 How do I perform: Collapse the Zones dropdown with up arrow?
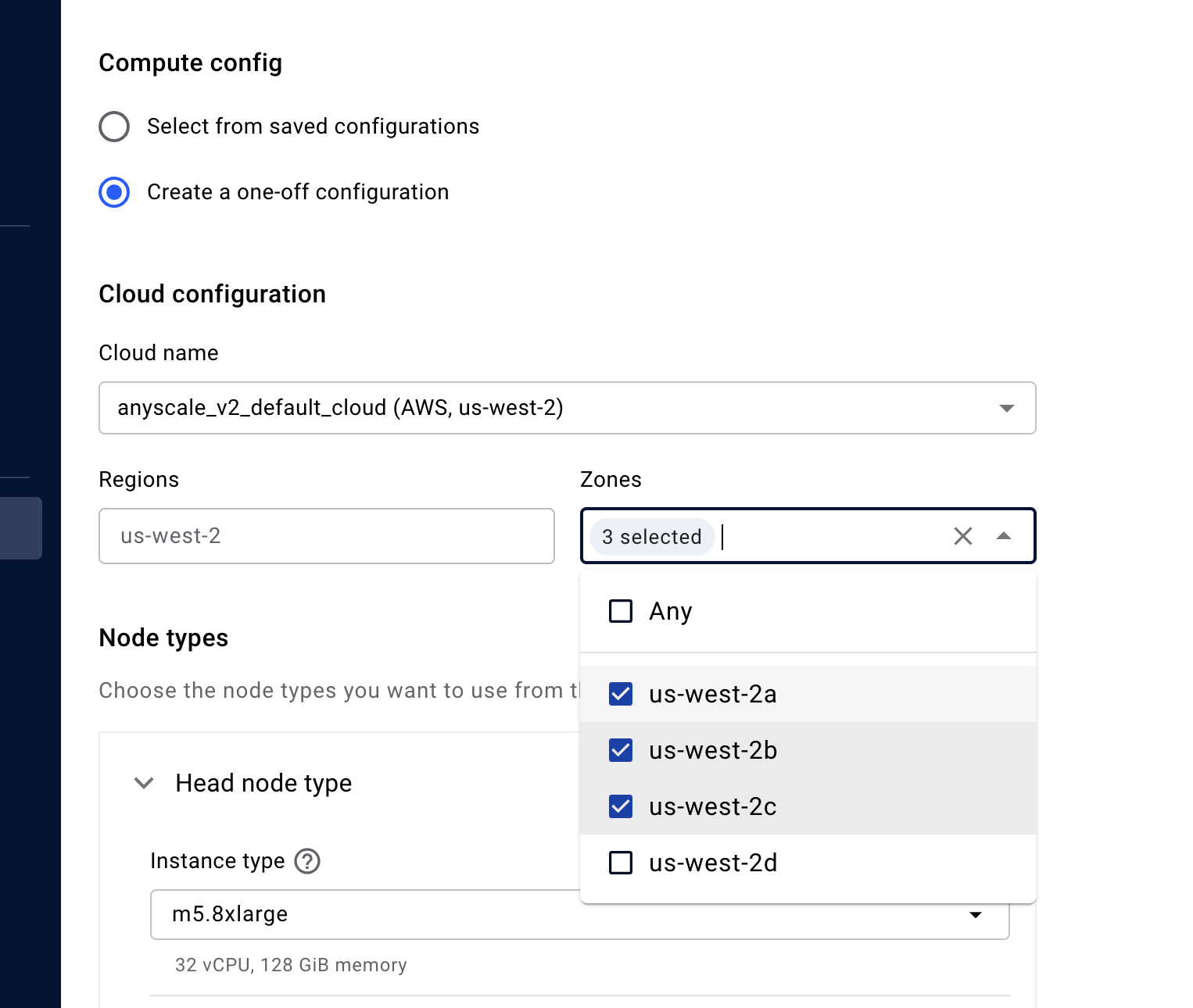pyautogui.click(x=1005, y=536)
